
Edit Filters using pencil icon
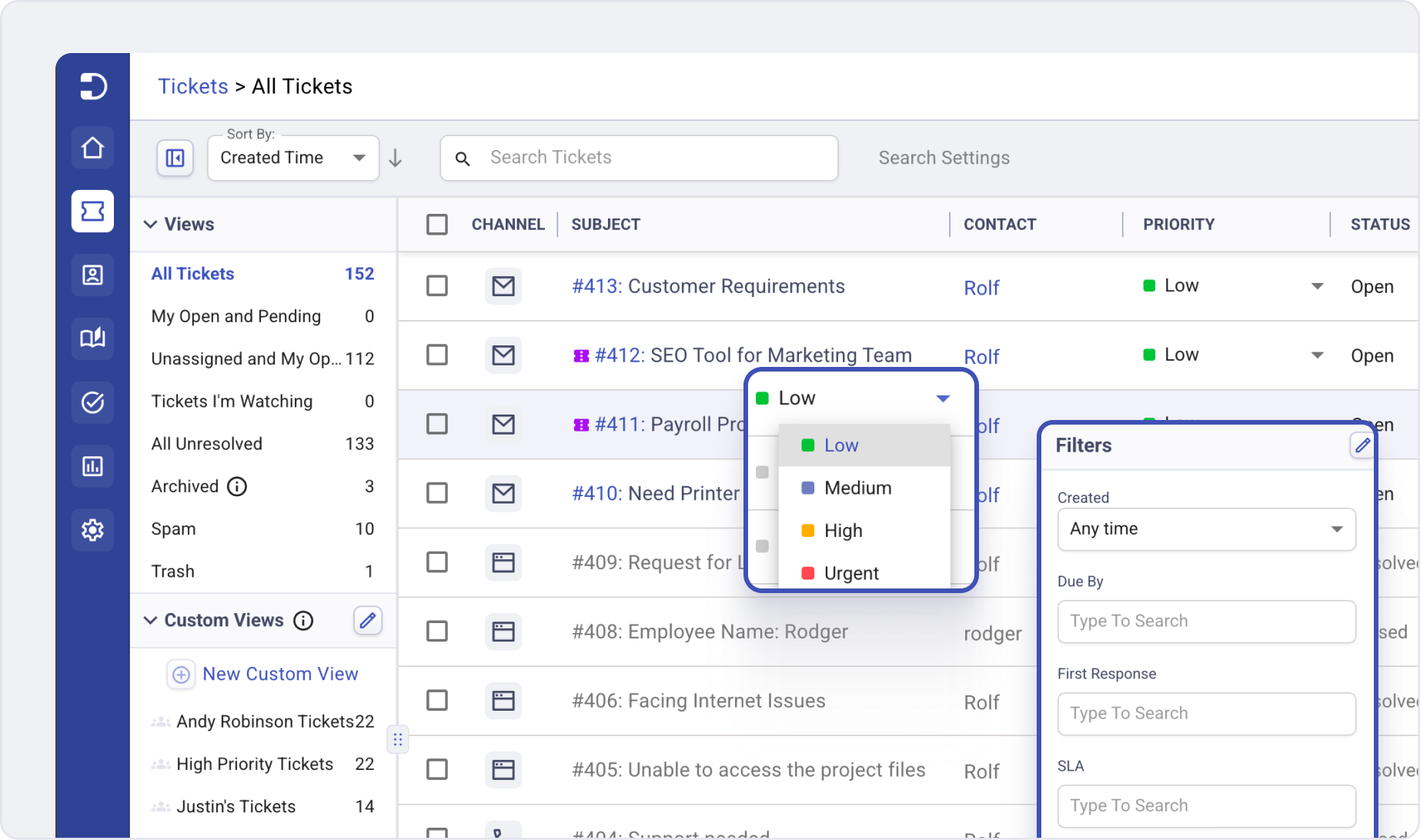(x=1362, y=445)
